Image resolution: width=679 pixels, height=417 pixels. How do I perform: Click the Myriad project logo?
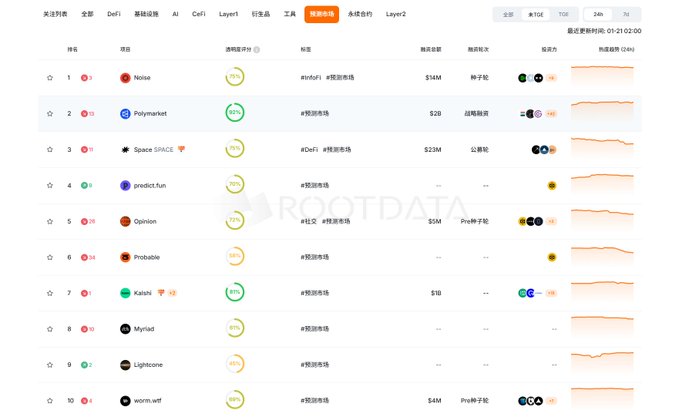point(125,329)
